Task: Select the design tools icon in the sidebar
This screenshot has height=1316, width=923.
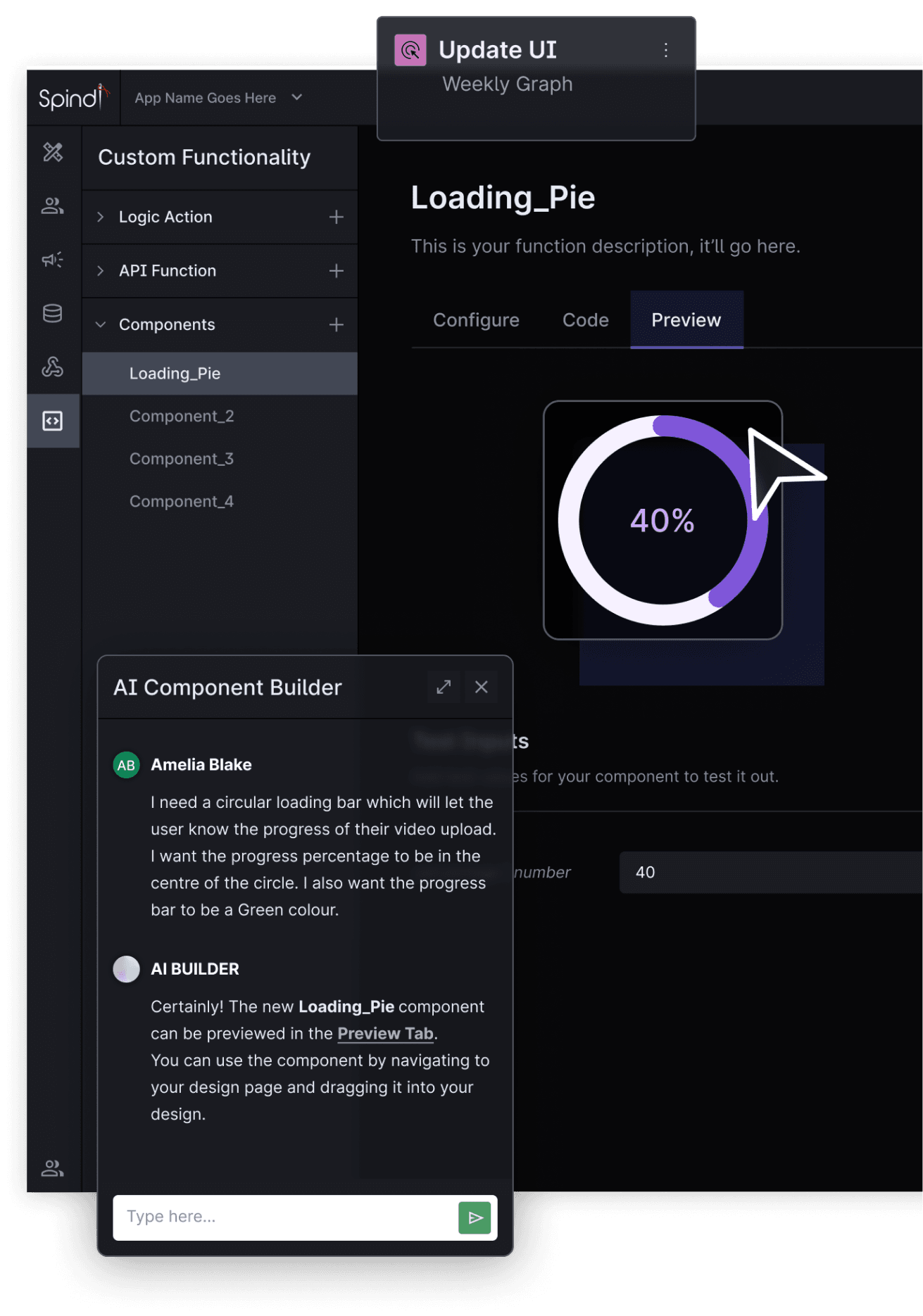Action: (53, 153)
